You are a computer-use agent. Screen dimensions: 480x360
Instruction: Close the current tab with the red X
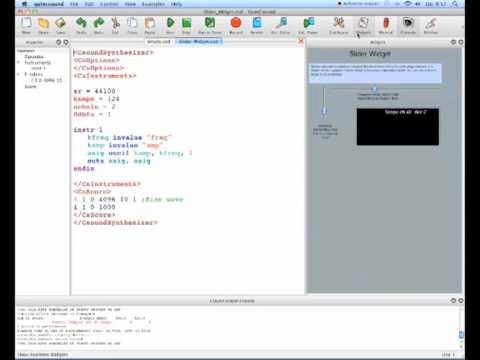(x=301, y=41)
